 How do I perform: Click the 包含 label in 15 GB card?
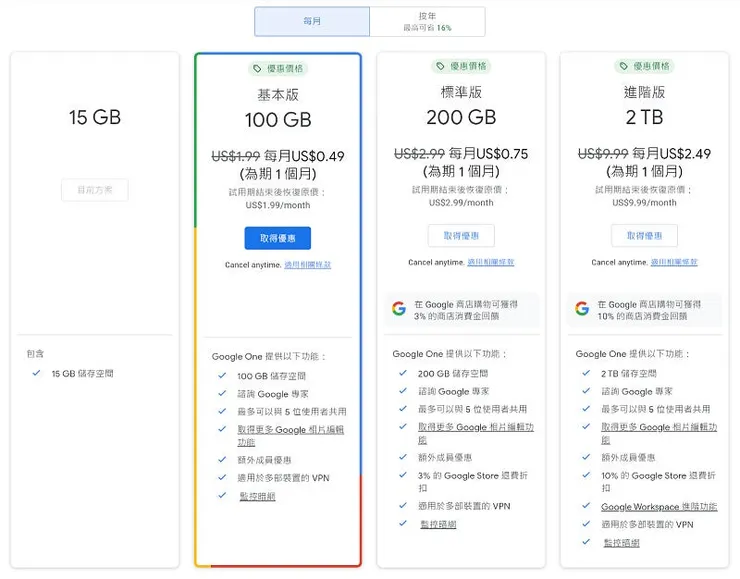click(35, 353)
